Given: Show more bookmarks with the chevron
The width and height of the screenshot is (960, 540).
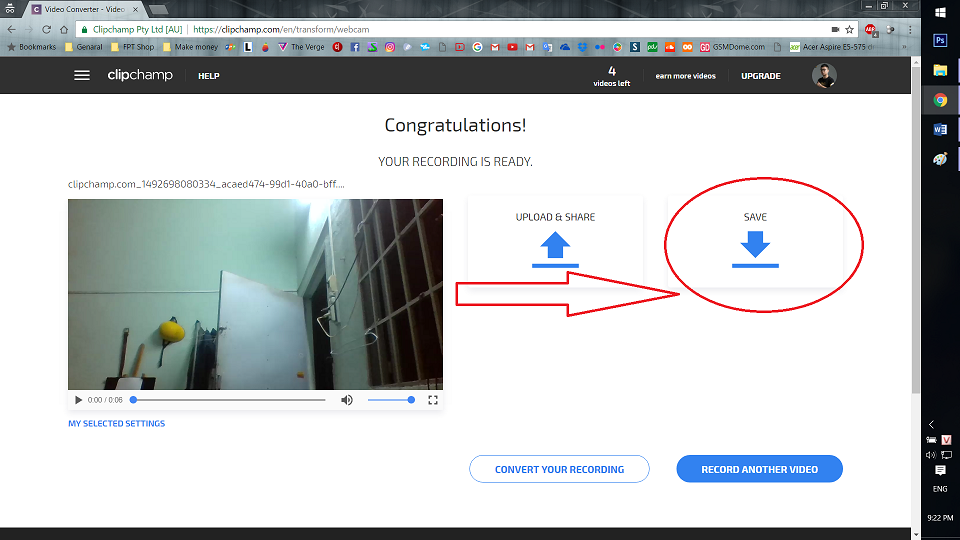Looking at the screenshot, I should [904, 47].
